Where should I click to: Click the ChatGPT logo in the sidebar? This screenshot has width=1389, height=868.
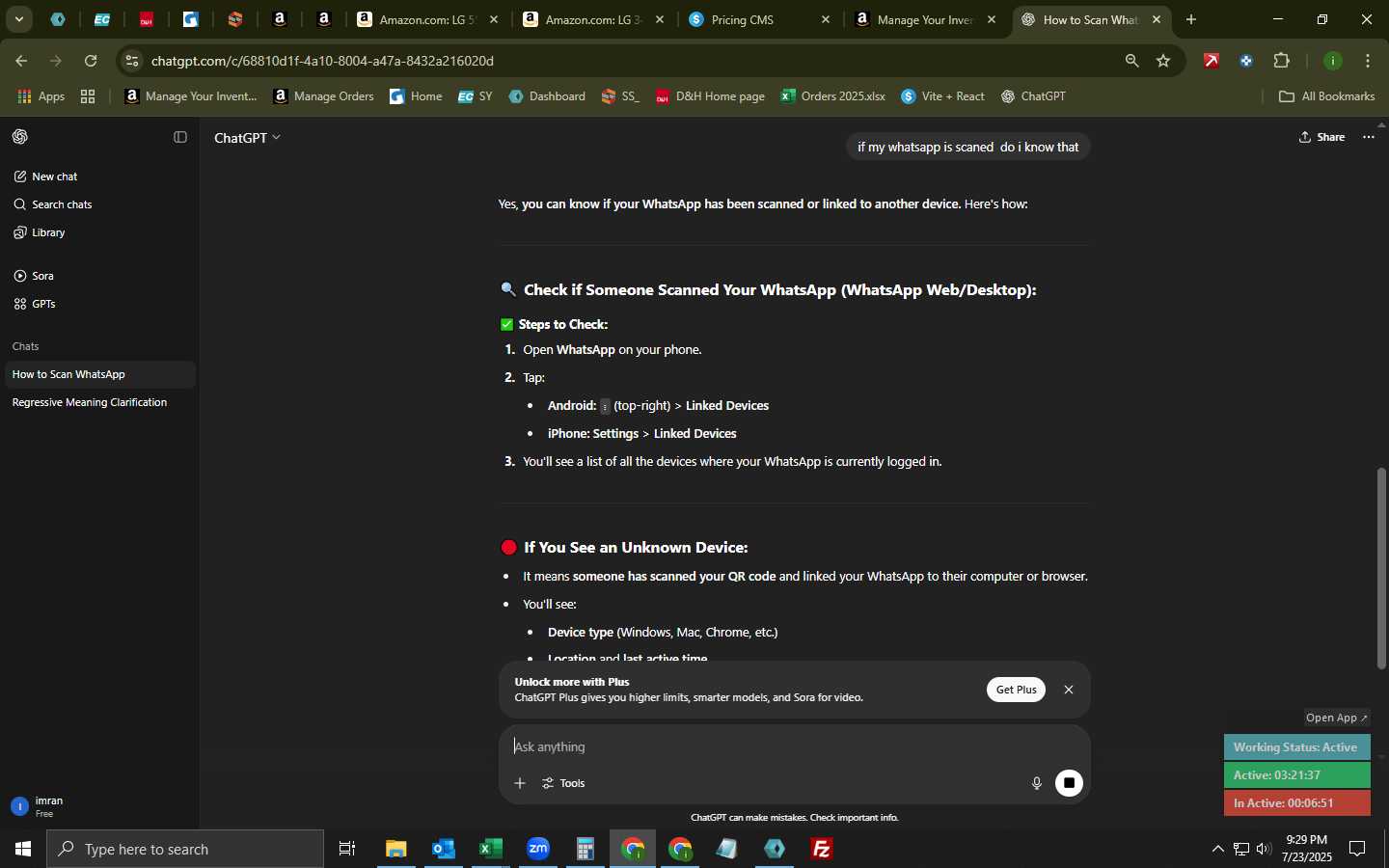click(20, 137)
